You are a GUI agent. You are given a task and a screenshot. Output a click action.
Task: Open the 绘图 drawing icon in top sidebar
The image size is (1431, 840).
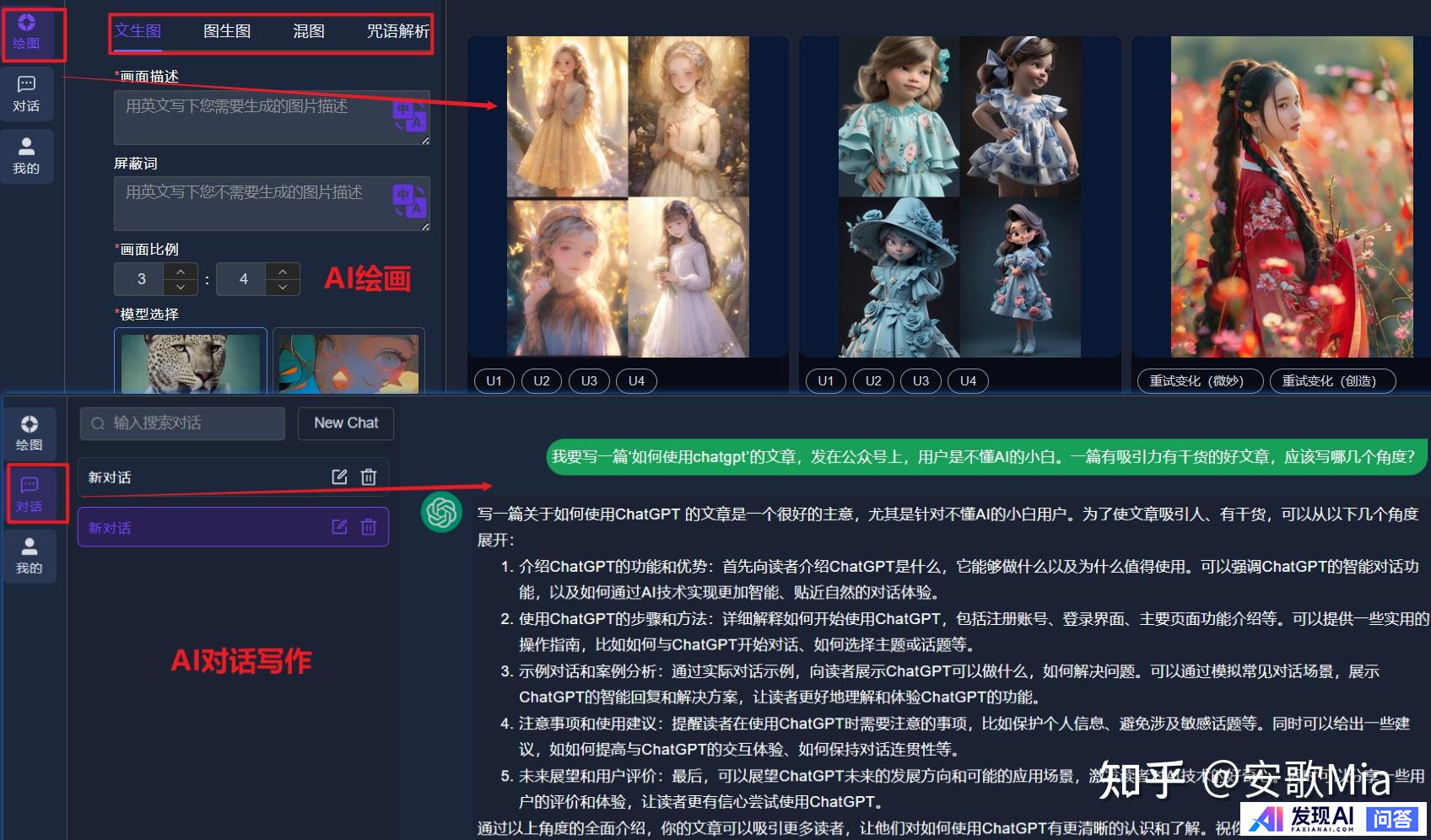pos(27,32)
